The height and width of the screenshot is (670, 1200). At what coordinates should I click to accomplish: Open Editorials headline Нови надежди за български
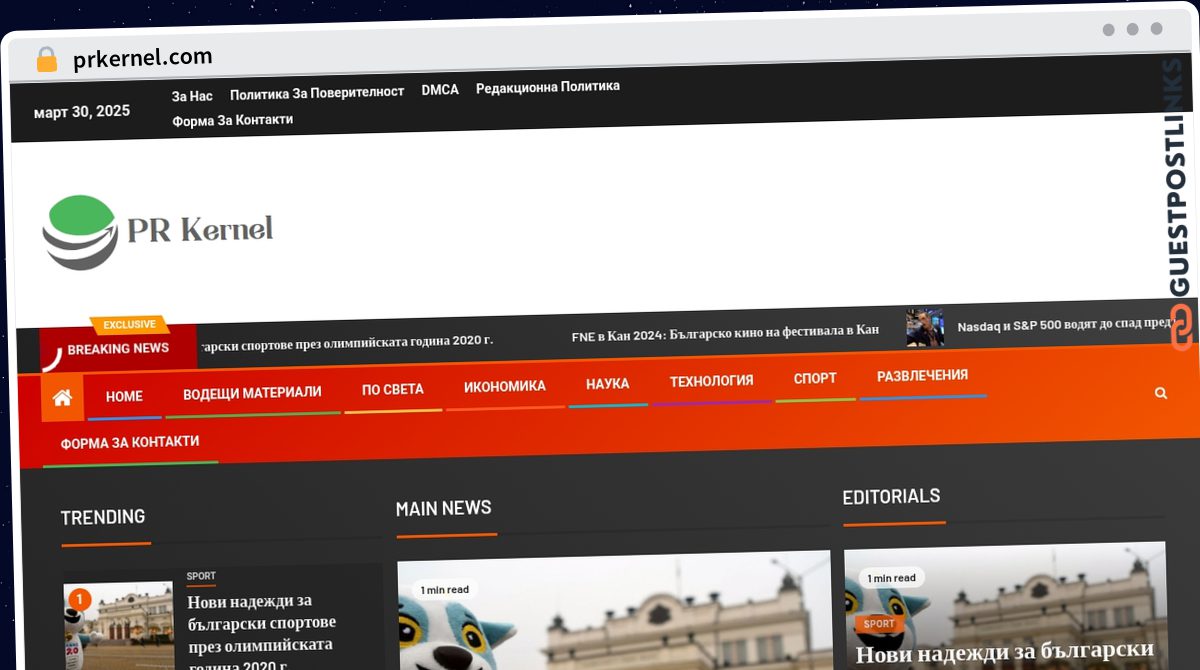1005,653
